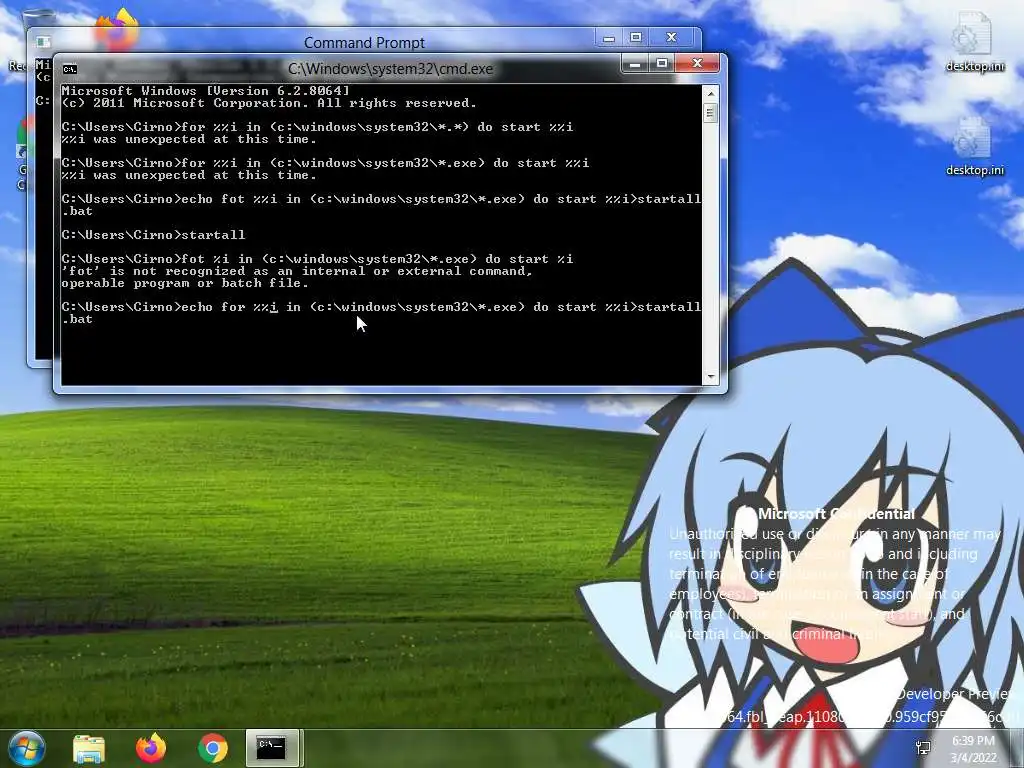Launch Firefox from the taskbar
This screenshot has width=1024, height=768.
point(151,748)
